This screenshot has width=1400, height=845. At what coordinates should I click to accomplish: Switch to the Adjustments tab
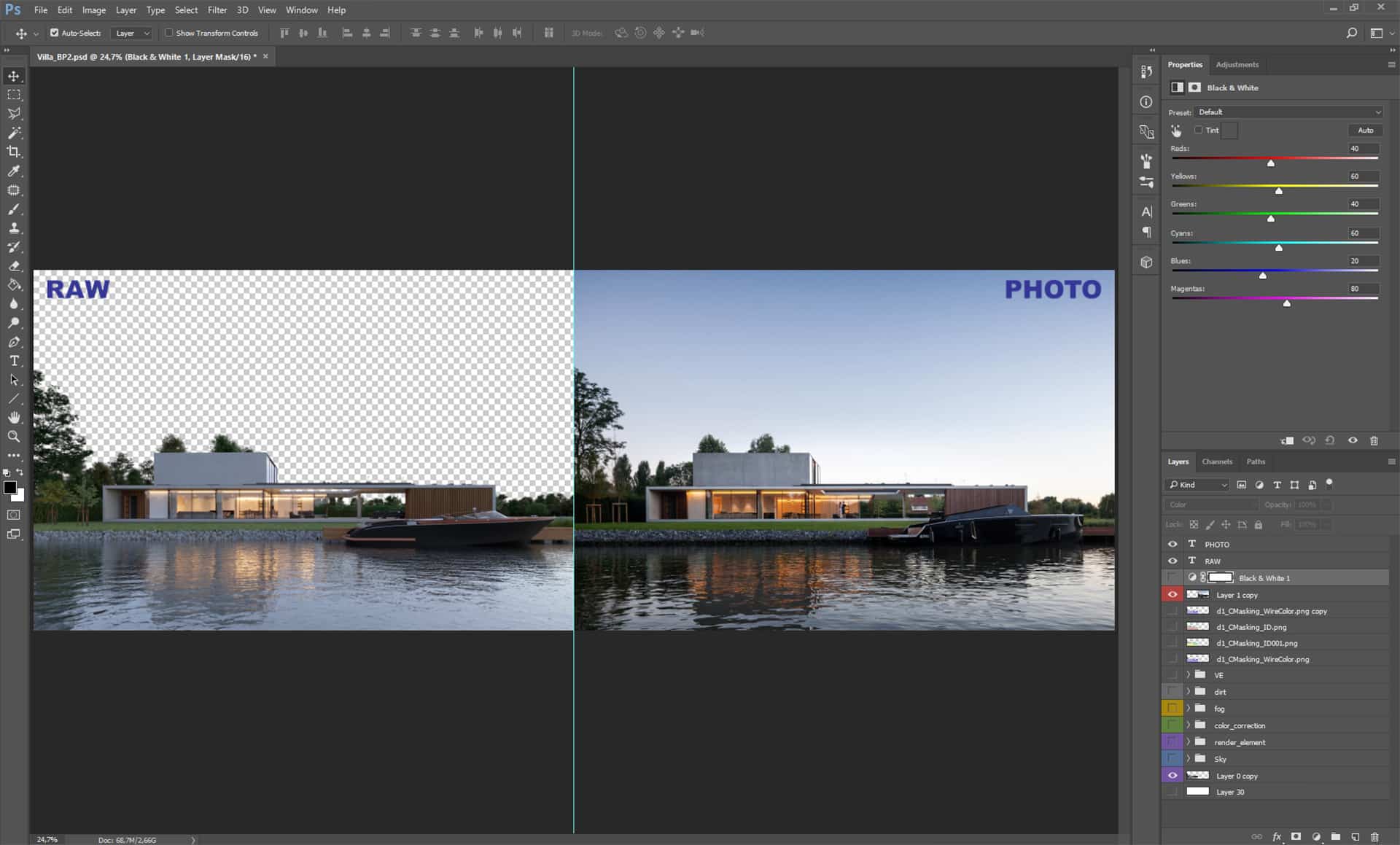coord(1237,65)
